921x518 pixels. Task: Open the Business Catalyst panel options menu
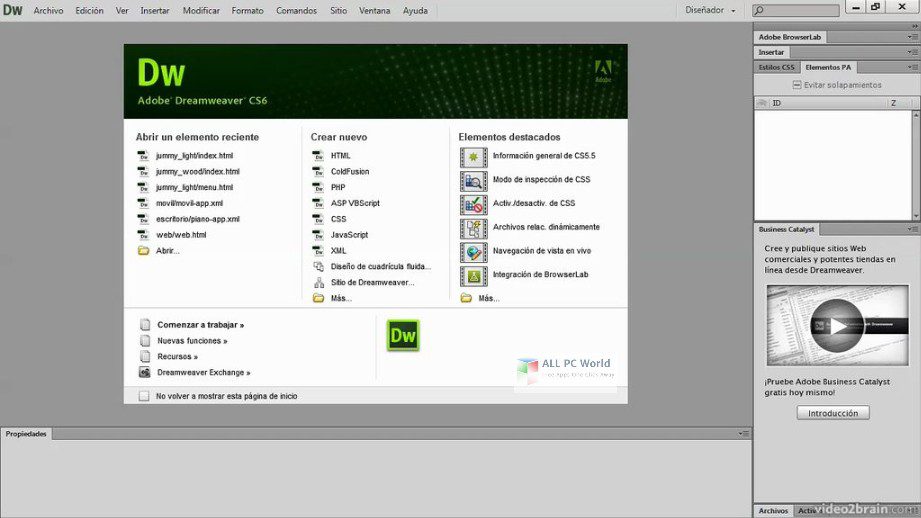point(913,229)
